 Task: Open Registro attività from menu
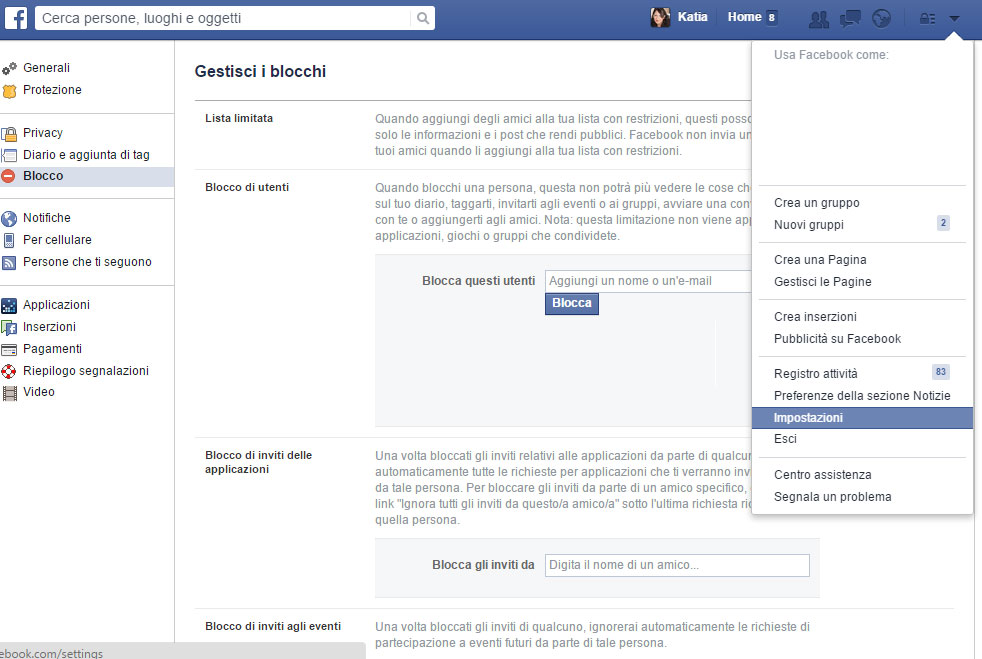tap(815, 374)
